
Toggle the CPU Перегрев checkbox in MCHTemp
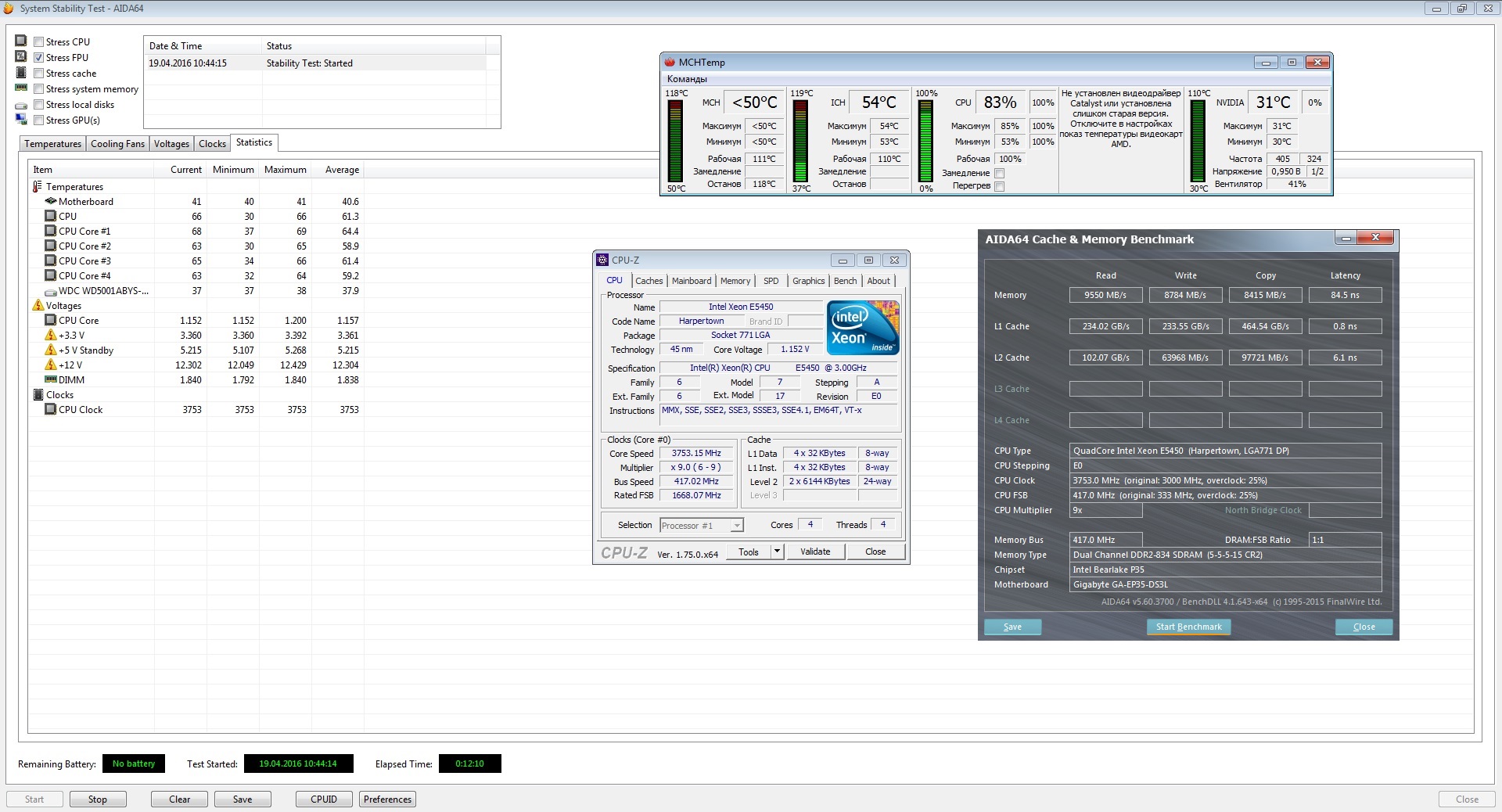coord(999,186)
